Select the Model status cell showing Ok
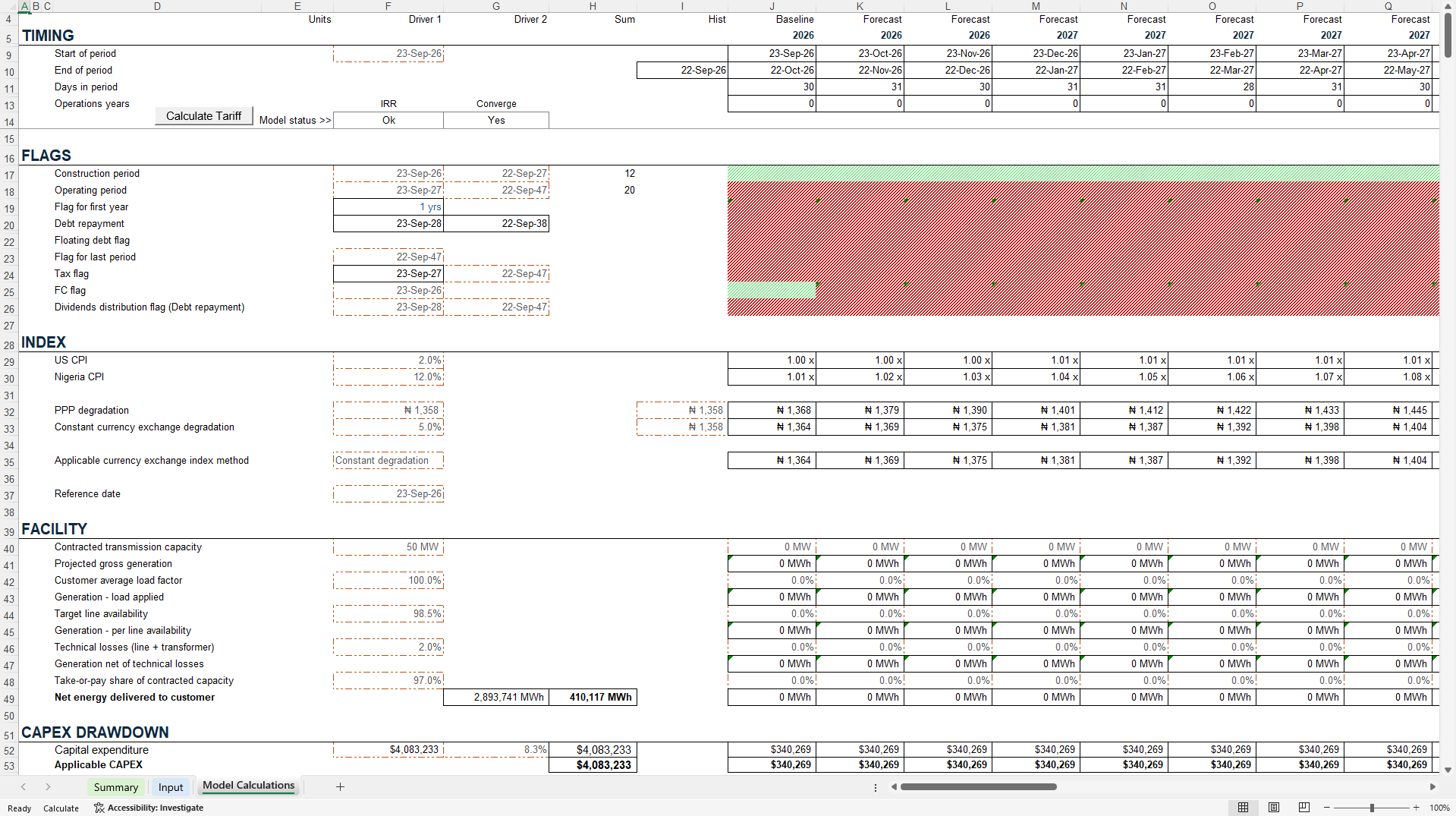This screenshot has height=816, width=1456. pyautogui.click(x=388, y=120)
